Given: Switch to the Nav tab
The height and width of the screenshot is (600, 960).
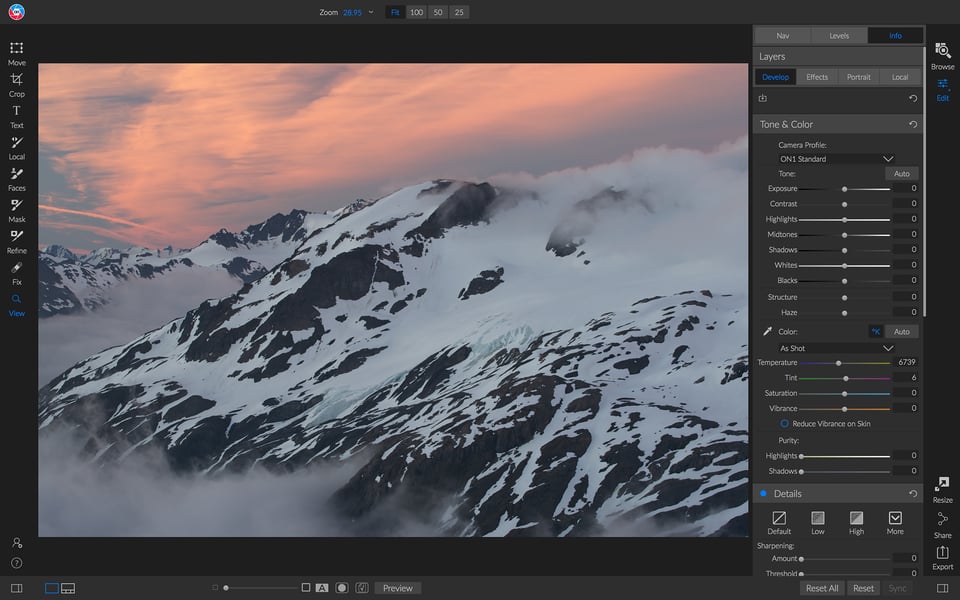Looking at the screenshot, I should pyautogui.click(x=782, y=36).
